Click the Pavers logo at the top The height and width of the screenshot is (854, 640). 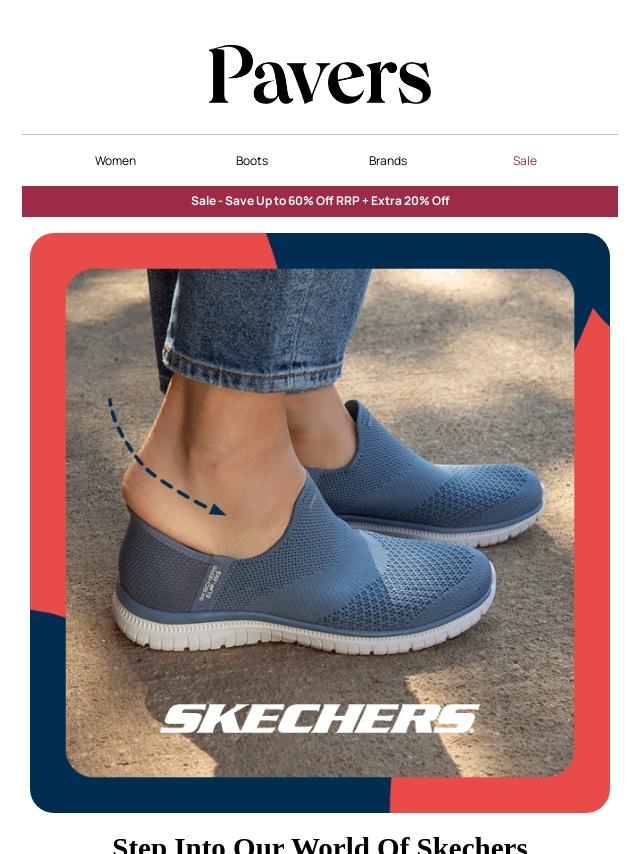[x=320, y=75]
